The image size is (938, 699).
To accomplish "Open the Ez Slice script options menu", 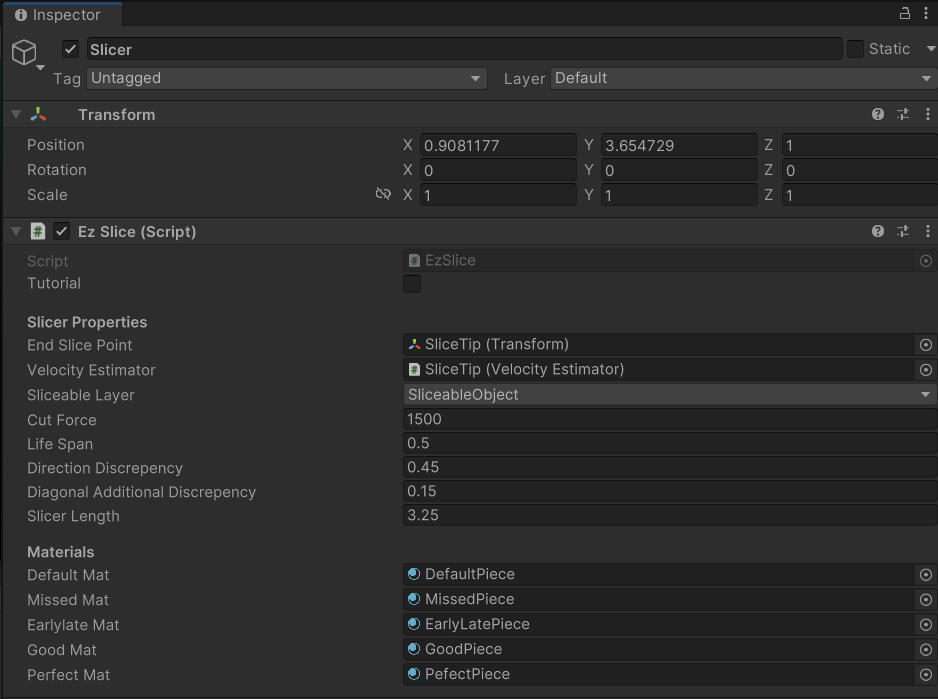I will pos(925,231).
